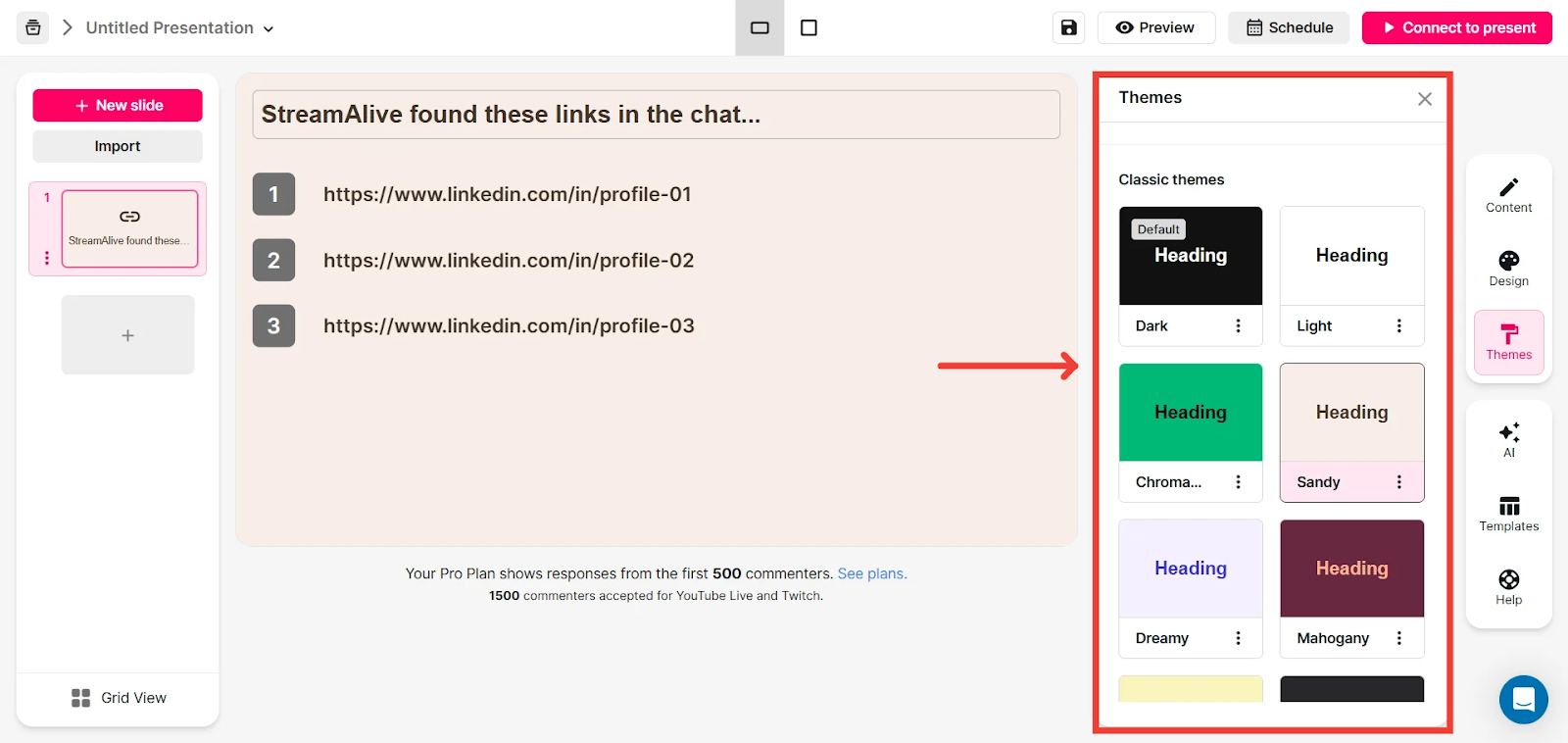Add a New slide
1568x743 pixels.
coord(118,105)
